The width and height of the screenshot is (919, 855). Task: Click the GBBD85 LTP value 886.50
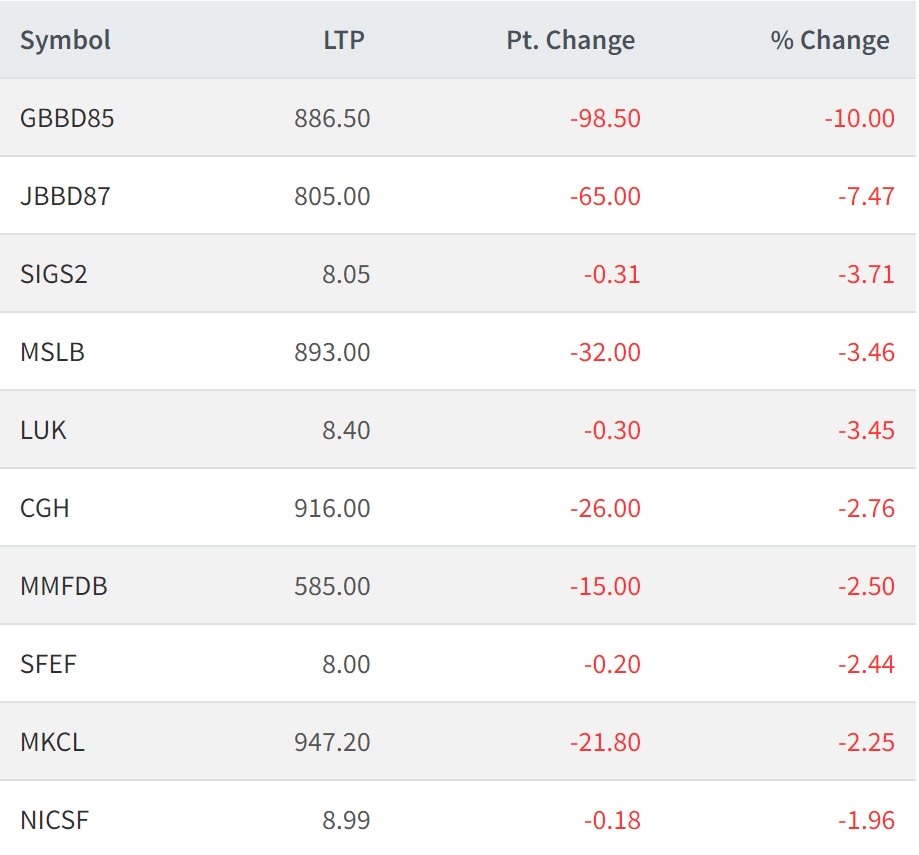pos(332,118)
